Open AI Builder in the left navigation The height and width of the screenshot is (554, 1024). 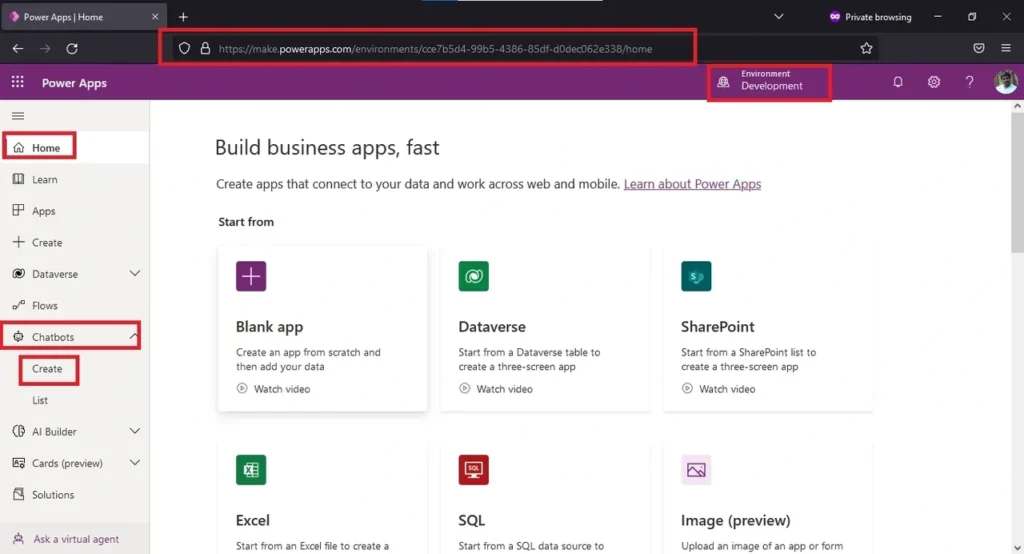54,432
